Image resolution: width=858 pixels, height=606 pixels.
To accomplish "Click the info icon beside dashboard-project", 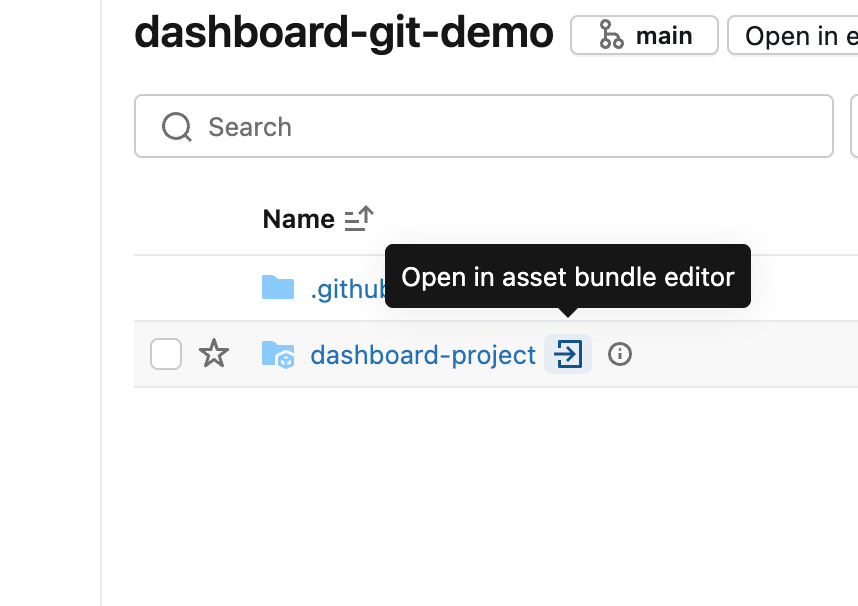I will click(619, 354).
